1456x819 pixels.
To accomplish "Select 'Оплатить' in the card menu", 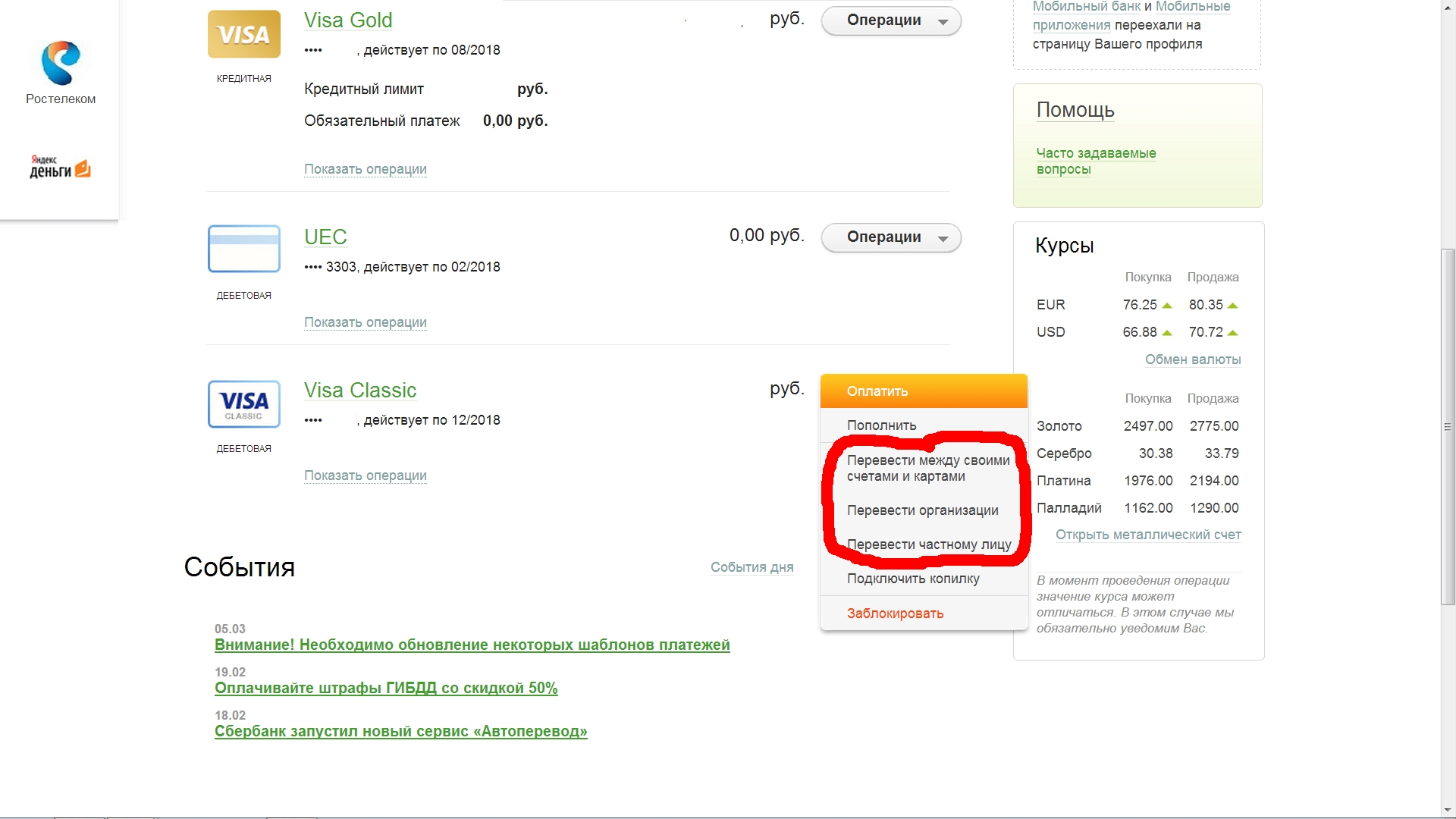I will [x=877, y=391].
